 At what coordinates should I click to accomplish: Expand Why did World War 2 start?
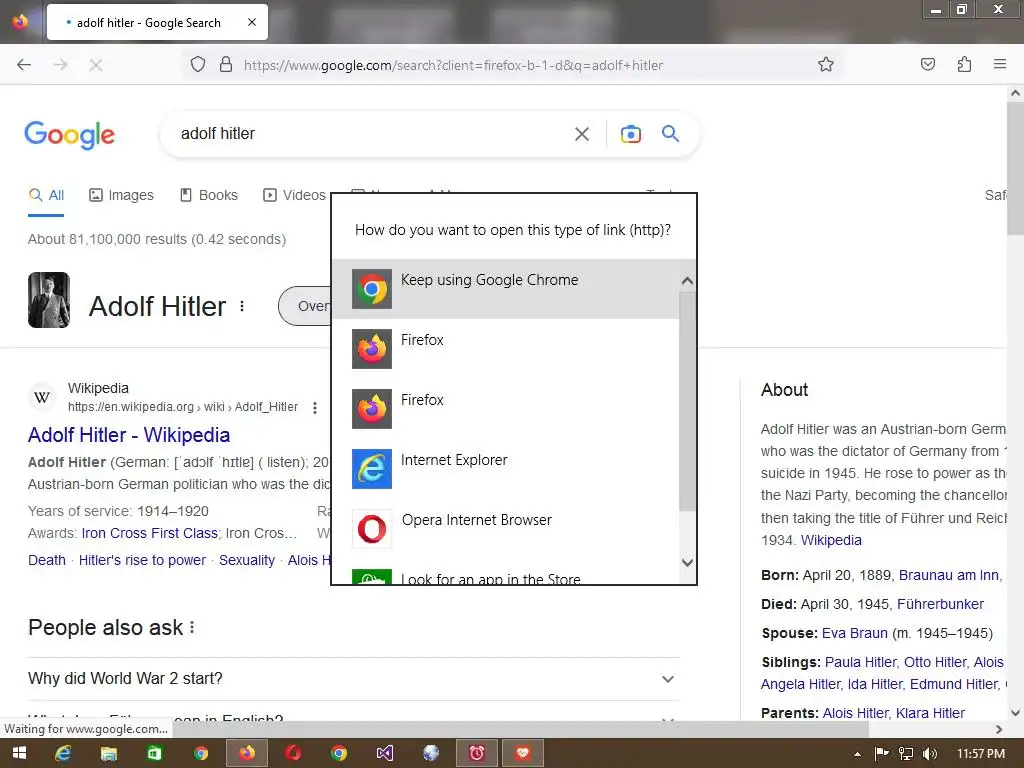pyautogui.click(x=353, y=679)
